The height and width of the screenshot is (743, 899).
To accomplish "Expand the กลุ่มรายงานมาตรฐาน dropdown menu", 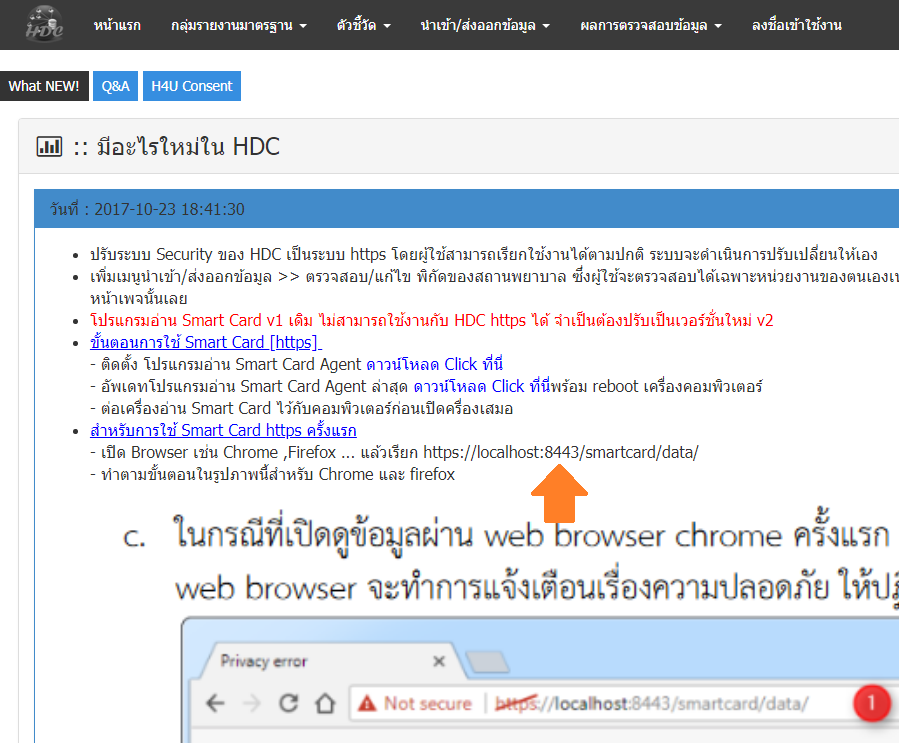I will tap(239, 25).
